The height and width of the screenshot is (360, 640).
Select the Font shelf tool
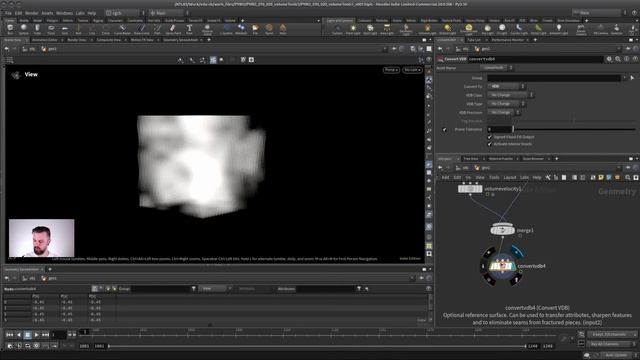[189, 29]
